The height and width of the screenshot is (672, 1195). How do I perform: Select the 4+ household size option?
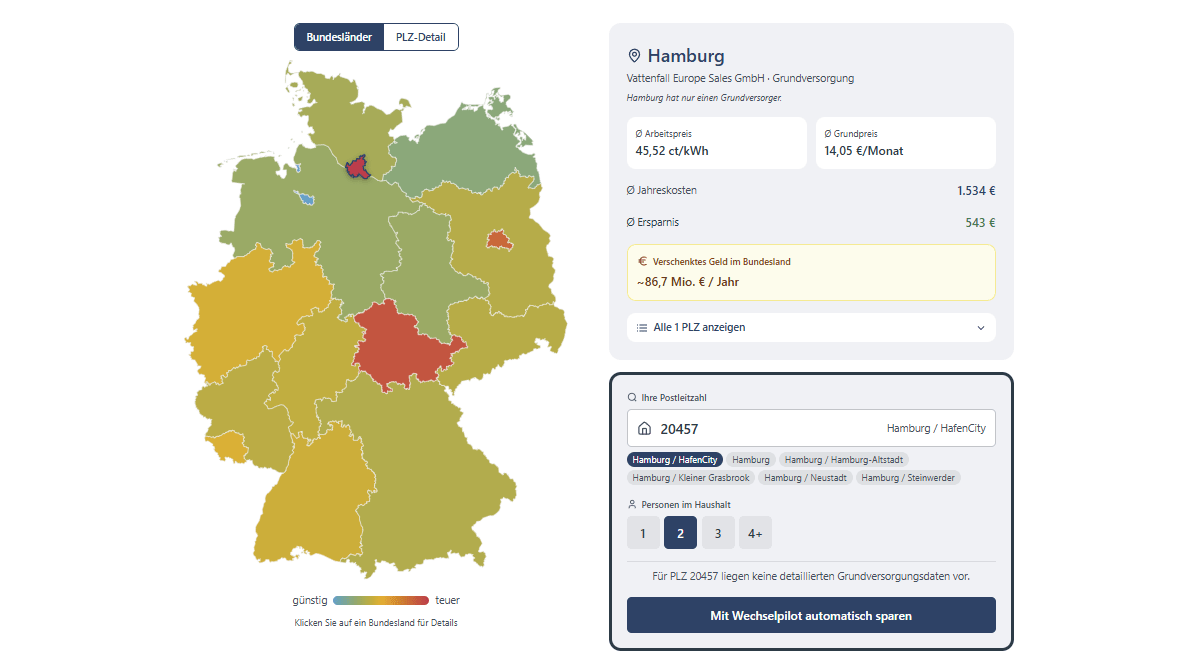click(x=755, y=532)
